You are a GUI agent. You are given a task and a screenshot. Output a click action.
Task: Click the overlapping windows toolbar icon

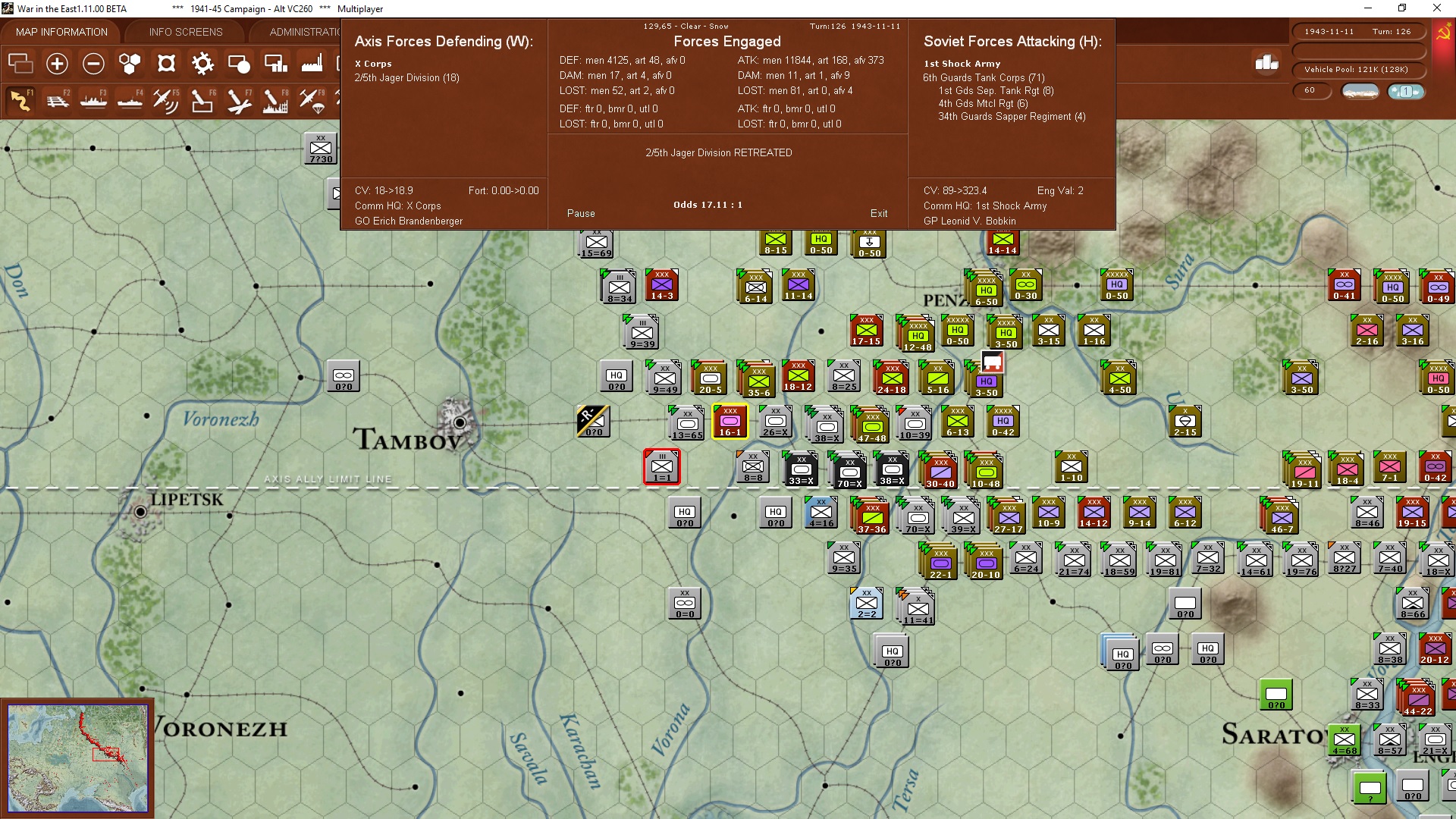pos(20,64)
